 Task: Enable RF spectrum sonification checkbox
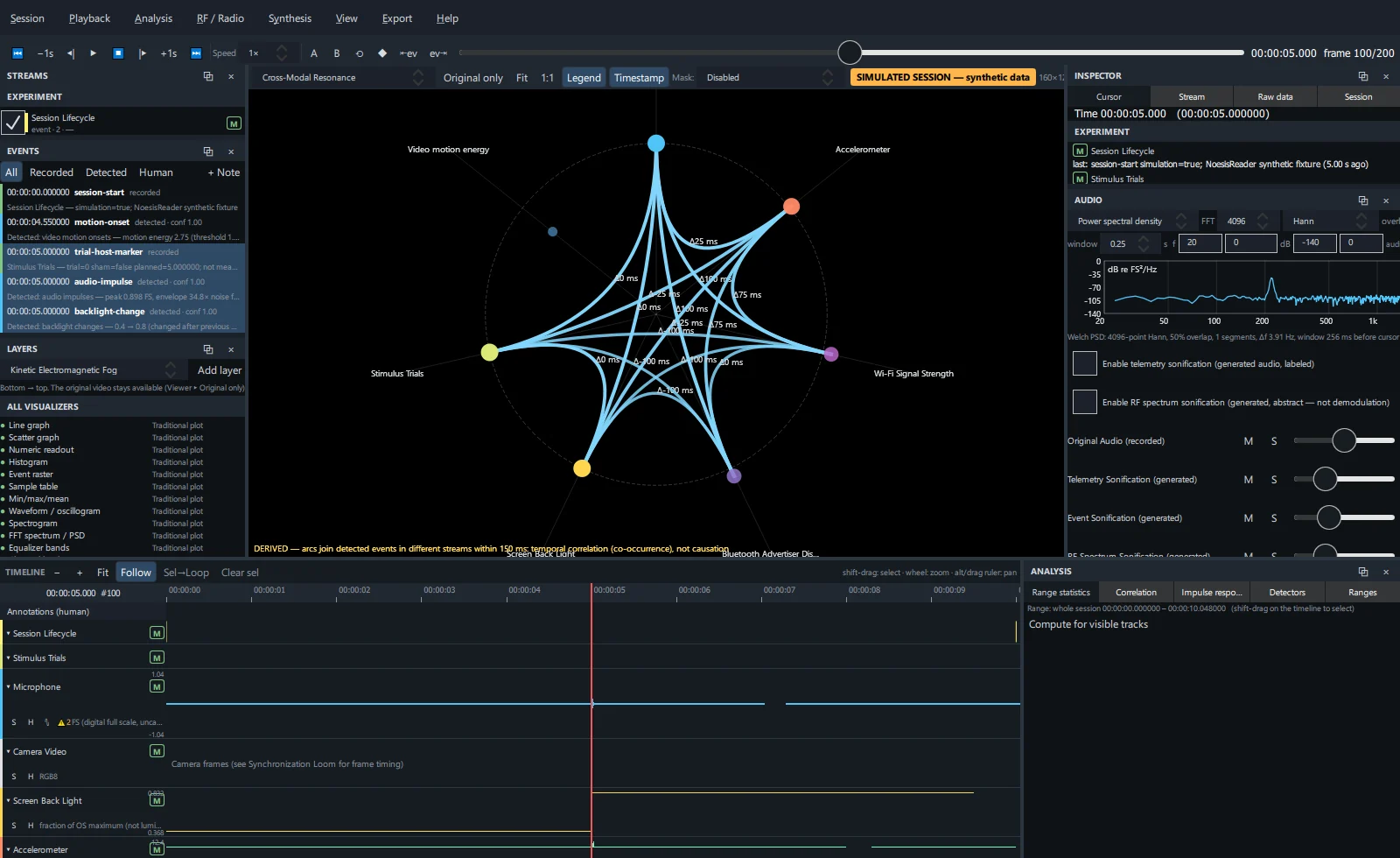pos(1085,402)
